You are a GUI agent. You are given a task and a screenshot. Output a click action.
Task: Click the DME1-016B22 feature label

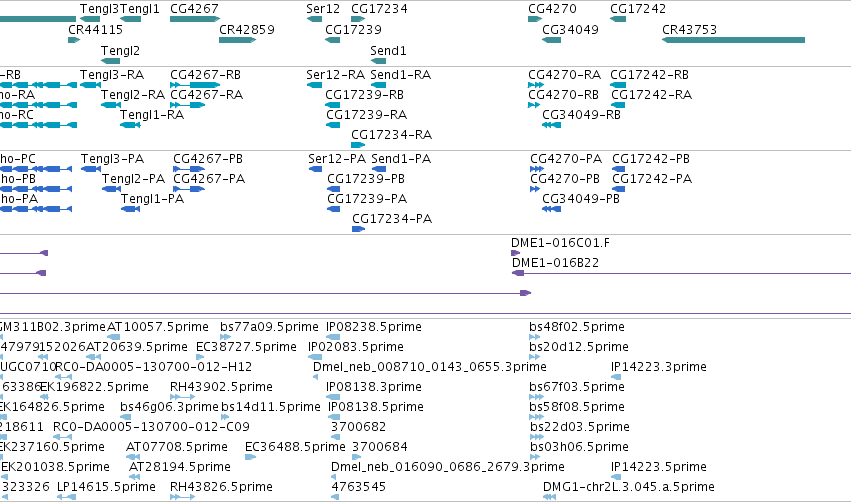[555, 263]
